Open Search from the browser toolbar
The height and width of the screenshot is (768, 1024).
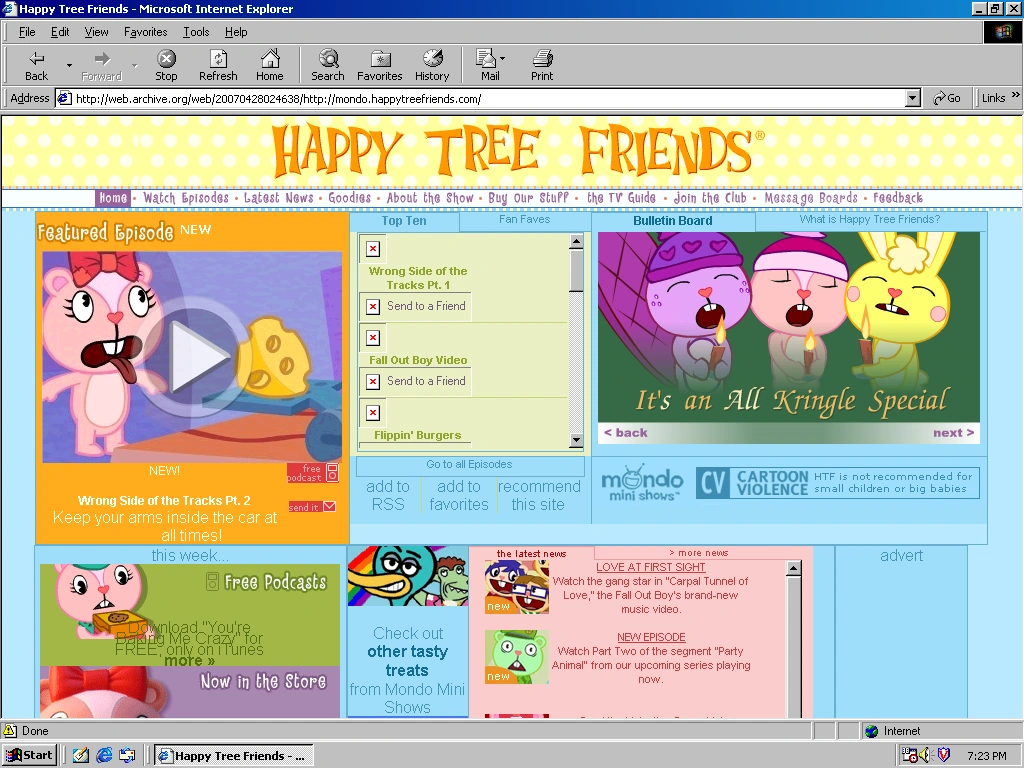[327, 64]
